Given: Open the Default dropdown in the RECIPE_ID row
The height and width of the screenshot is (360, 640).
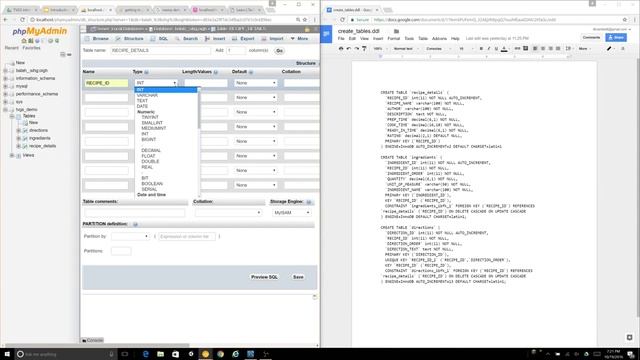Looking at the screenshot, I should click(x=255, y=83).
